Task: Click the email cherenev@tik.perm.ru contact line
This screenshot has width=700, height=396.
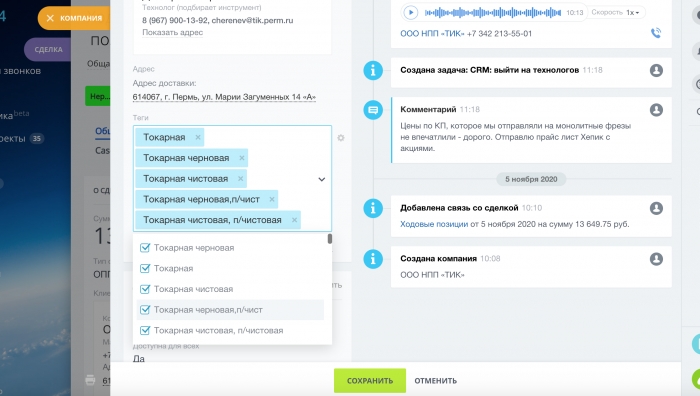Action: click(x=252, y=20)
